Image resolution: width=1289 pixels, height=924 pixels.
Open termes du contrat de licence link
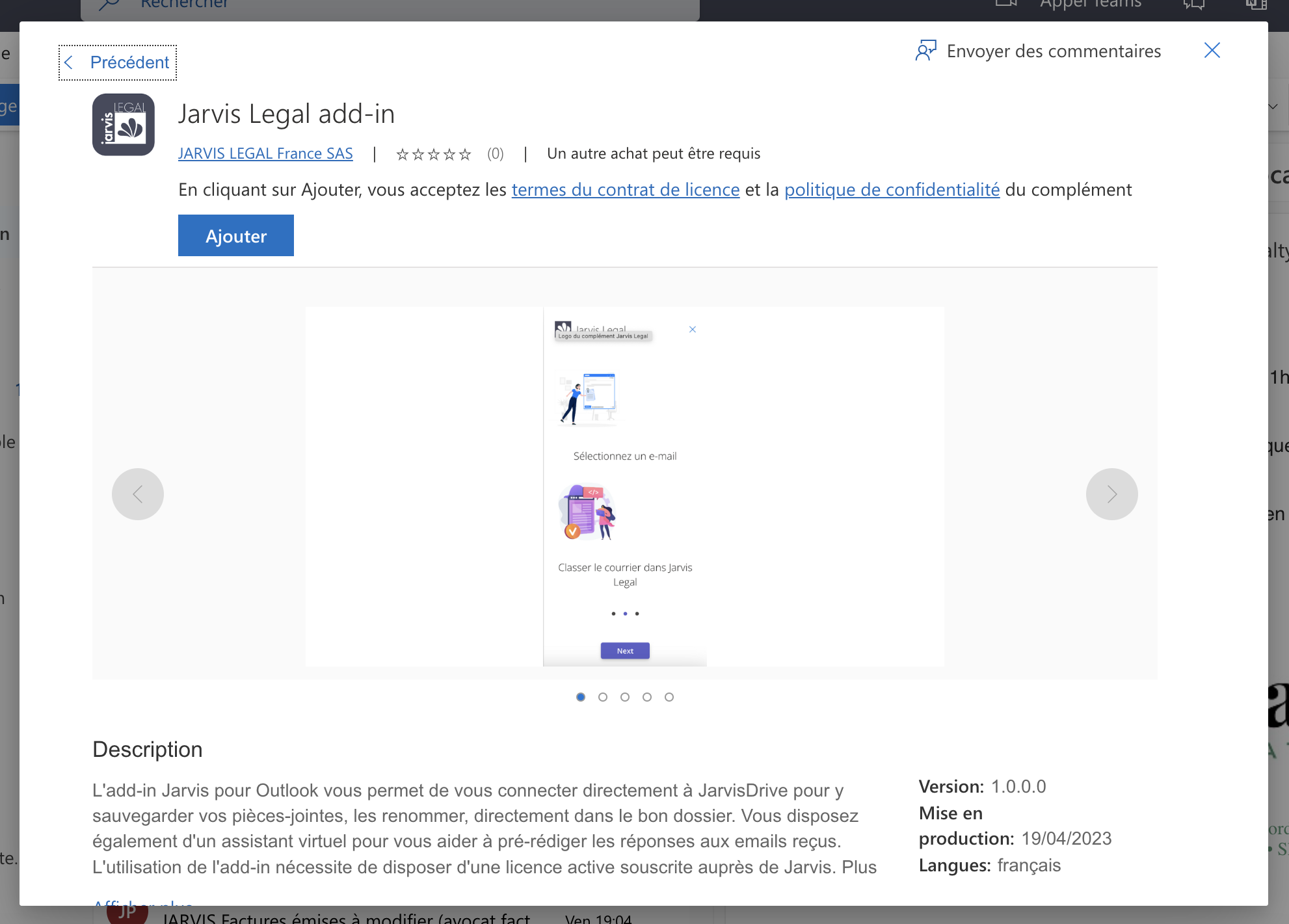(626, 189)
